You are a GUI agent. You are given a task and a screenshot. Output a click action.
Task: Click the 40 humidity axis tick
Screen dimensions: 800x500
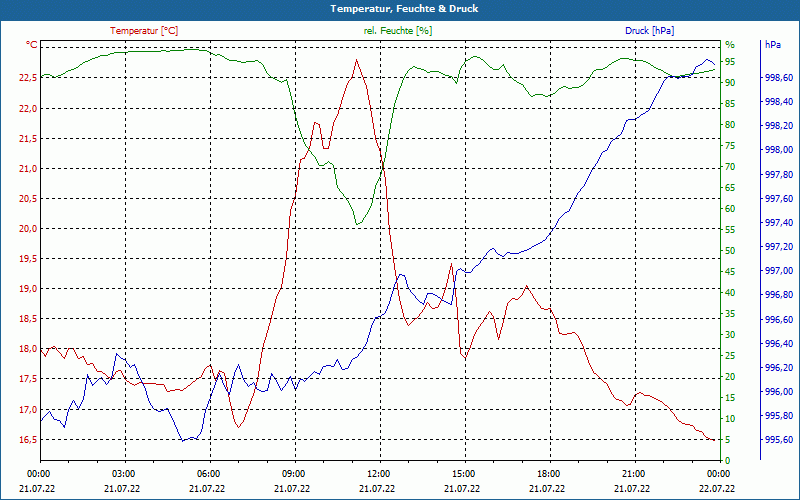tap(730, 293)
